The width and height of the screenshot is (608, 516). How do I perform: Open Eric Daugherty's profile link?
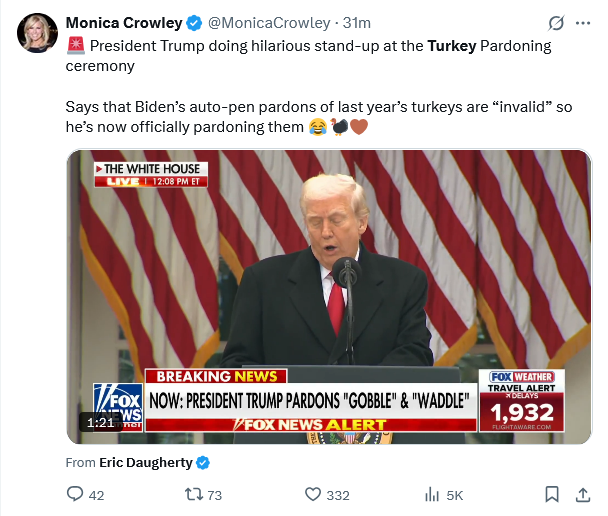tap(146, 463)
